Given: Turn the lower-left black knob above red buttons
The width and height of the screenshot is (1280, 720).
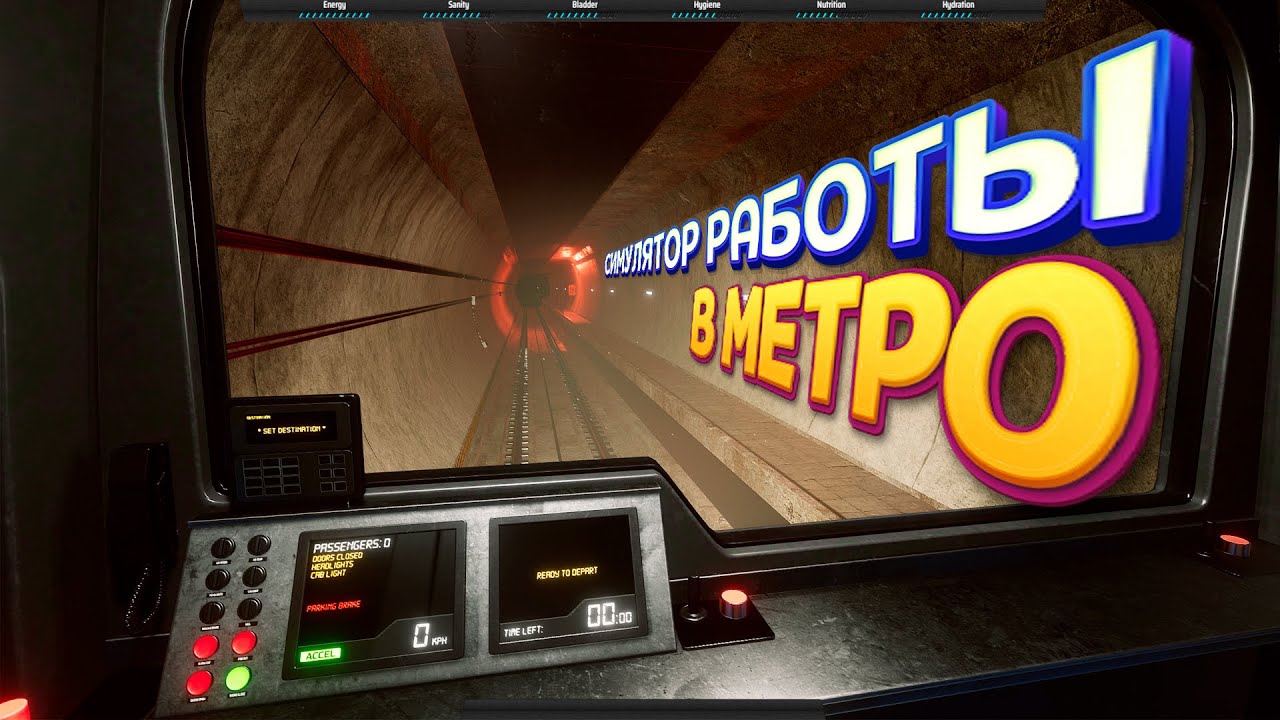Looking at the screenshot, I should click(x=211, y=611).
